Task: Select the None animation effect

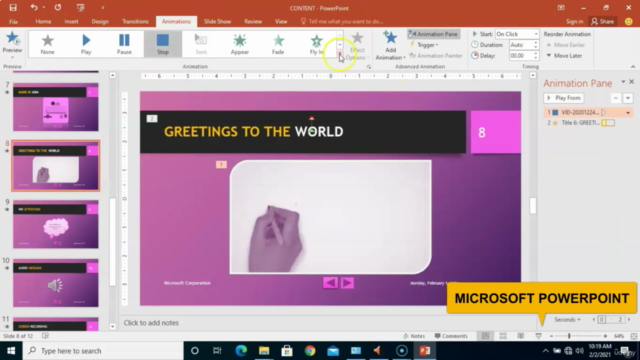Action: click(47, 44)
